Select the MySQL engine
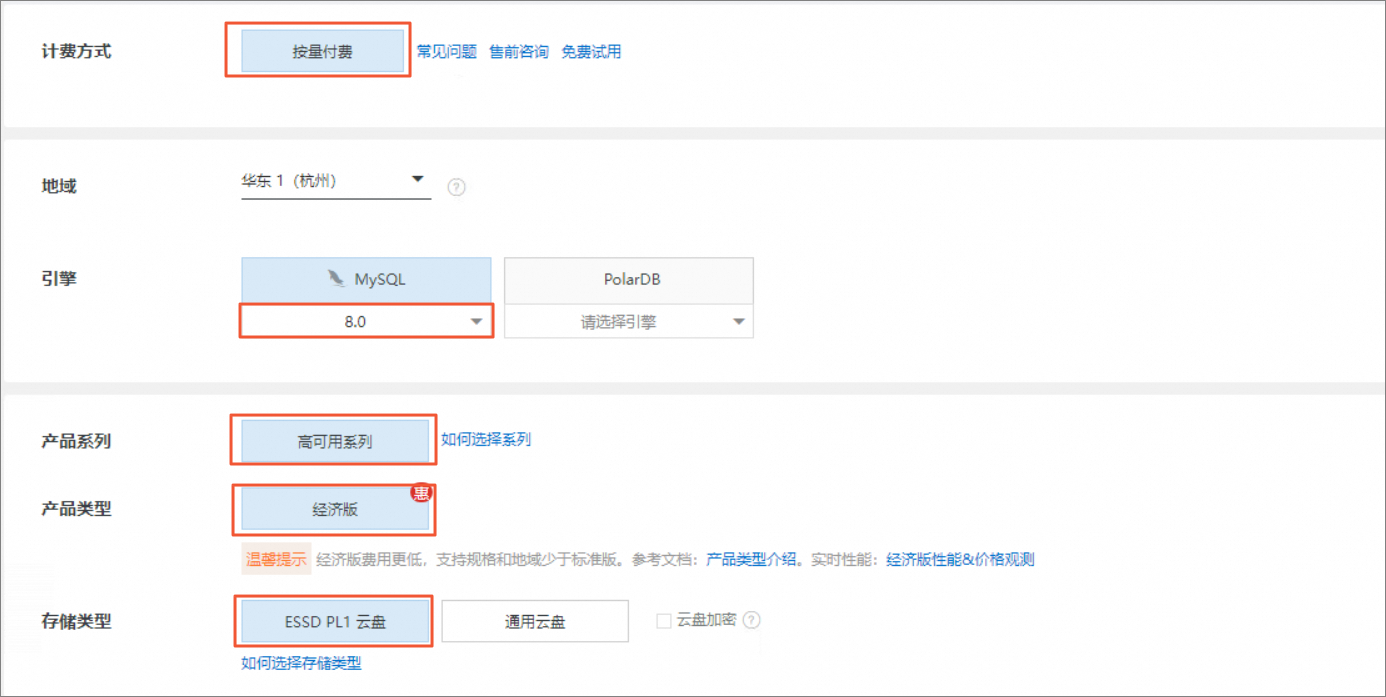This screenshot has height=697, width=1386. [x=366, y=280]
